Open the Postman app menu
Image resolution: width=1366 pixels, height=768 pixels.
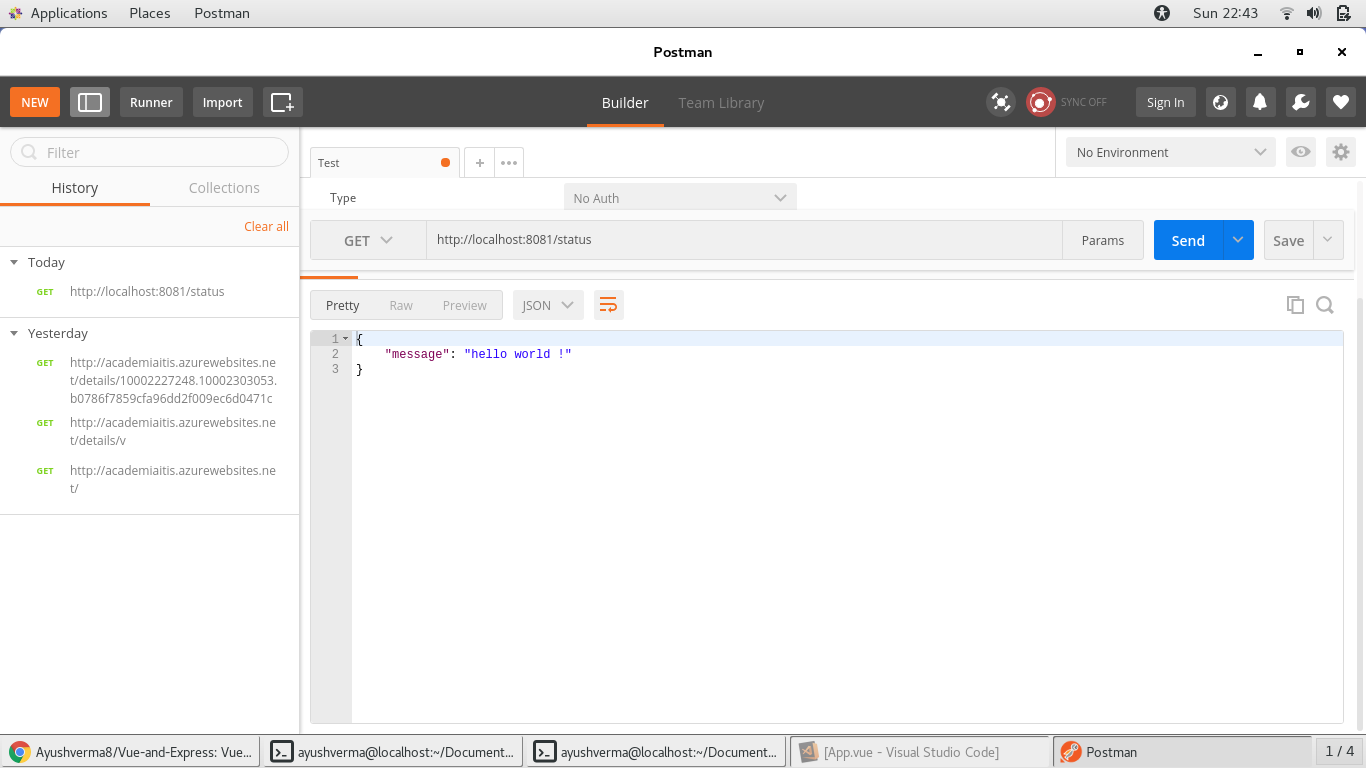[222, 13]
